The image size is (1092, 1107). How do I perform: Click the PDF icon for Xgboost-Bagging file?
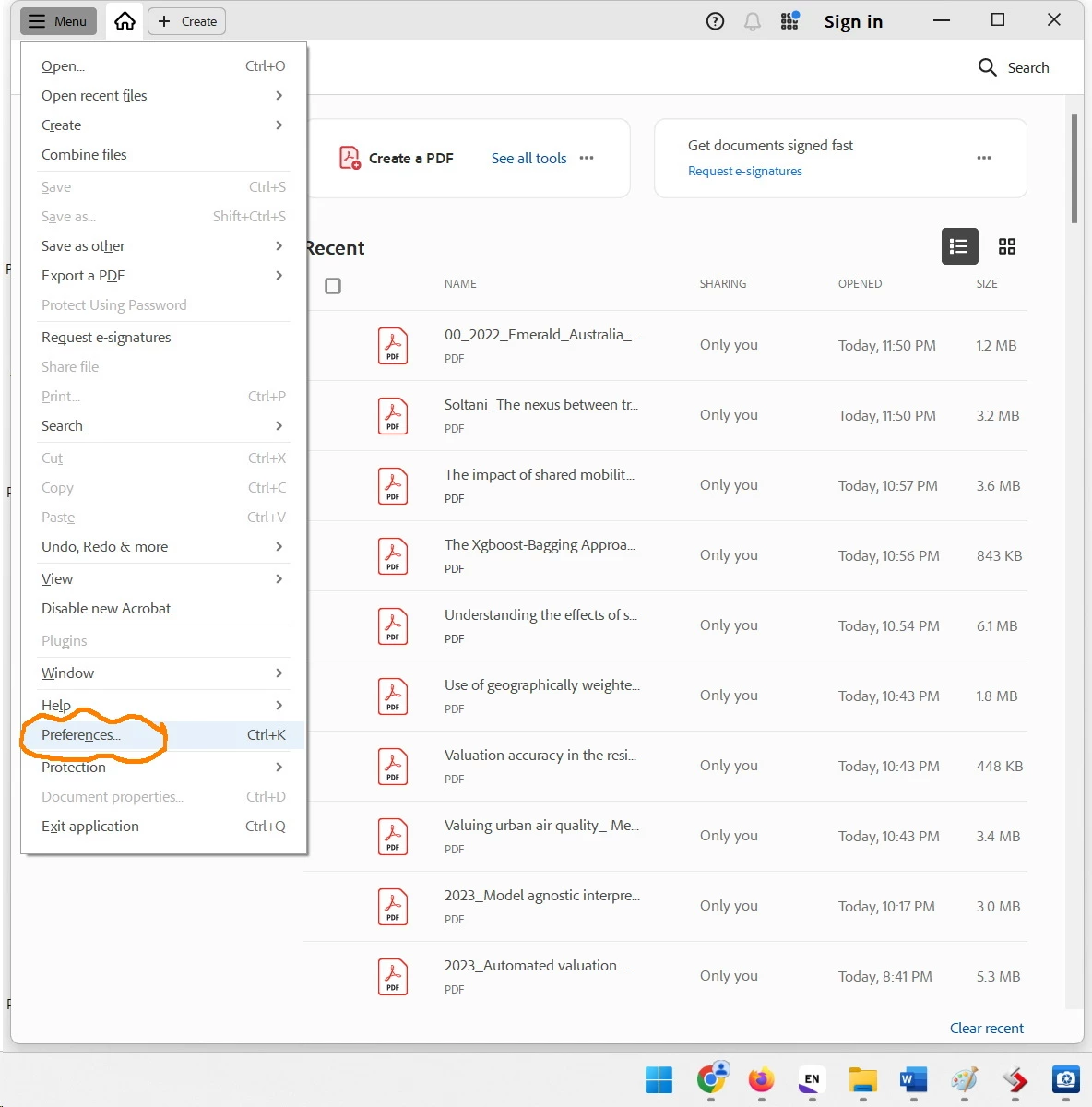point(393,556)
